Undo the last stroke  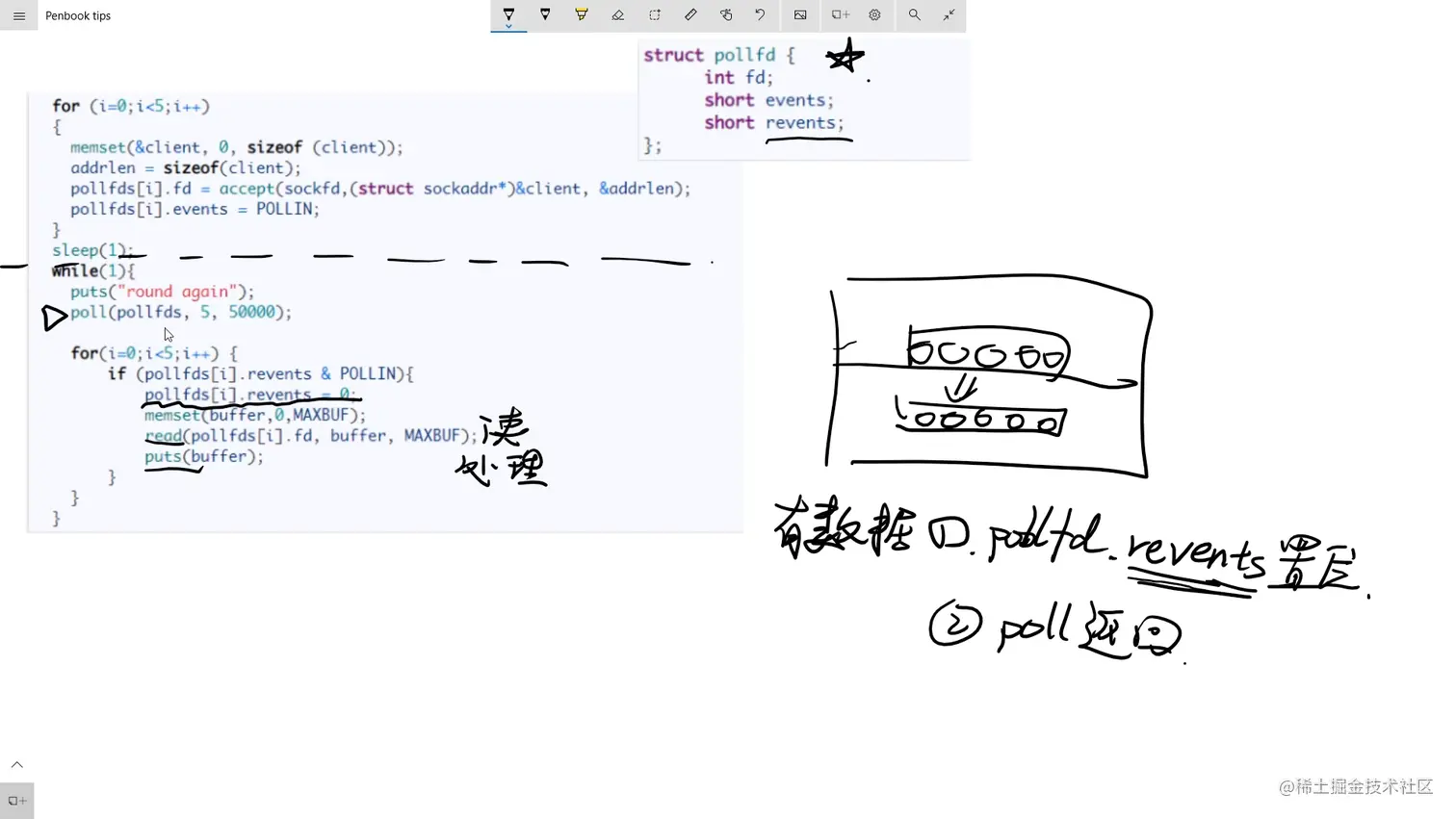tap(762, 14)
